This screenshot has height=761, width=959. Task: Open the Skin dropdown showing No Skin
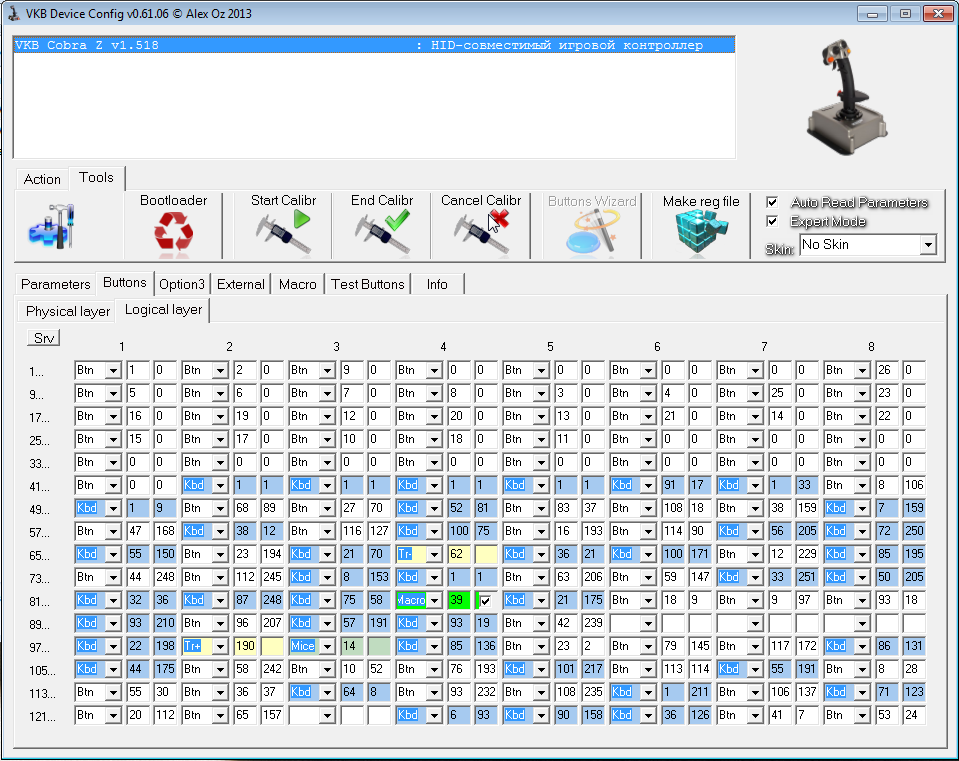tap(928, 245)
